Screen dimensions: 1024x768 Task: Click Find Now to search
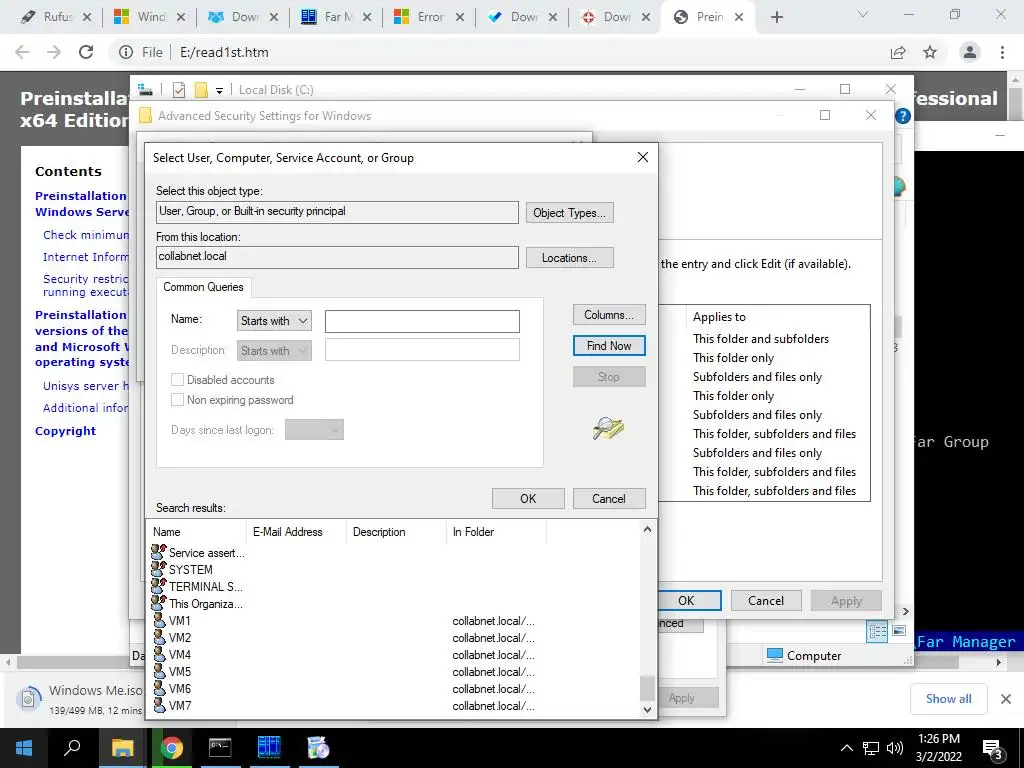coord(609,345)
